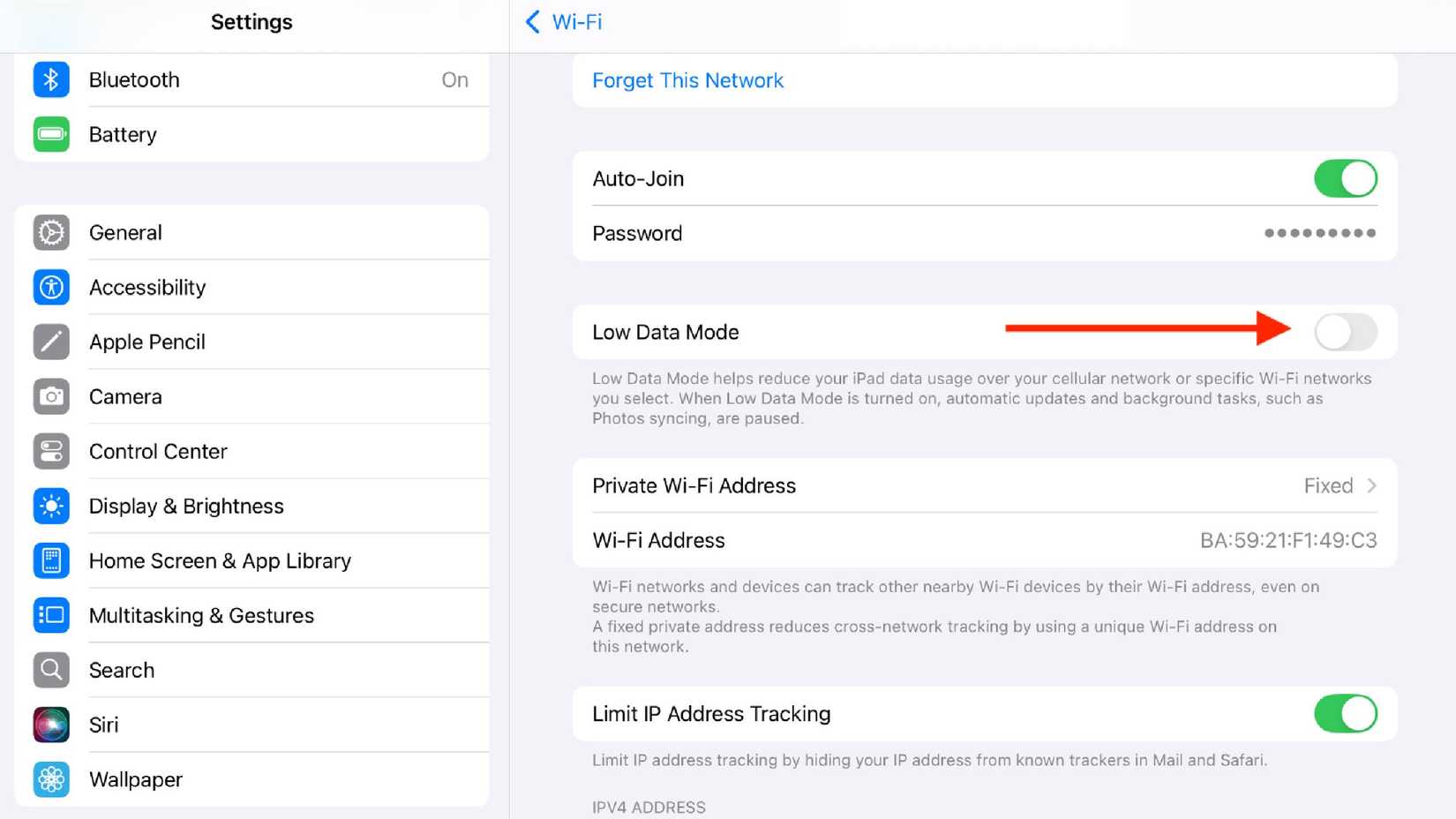Tap the Display & Brightness sun icon
Viewport: 1456px width, 819px height.
pyautogui.click(x=51, y=506)
